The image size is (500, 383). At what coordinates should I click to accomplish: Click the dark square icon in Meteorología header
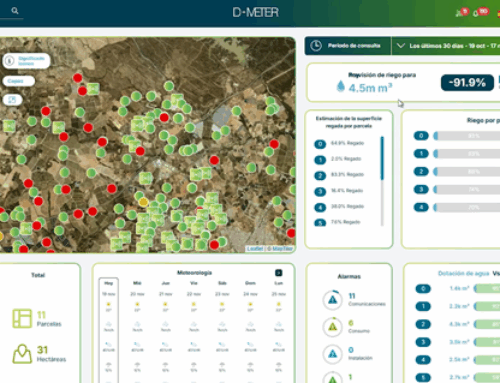pos(279,273)
